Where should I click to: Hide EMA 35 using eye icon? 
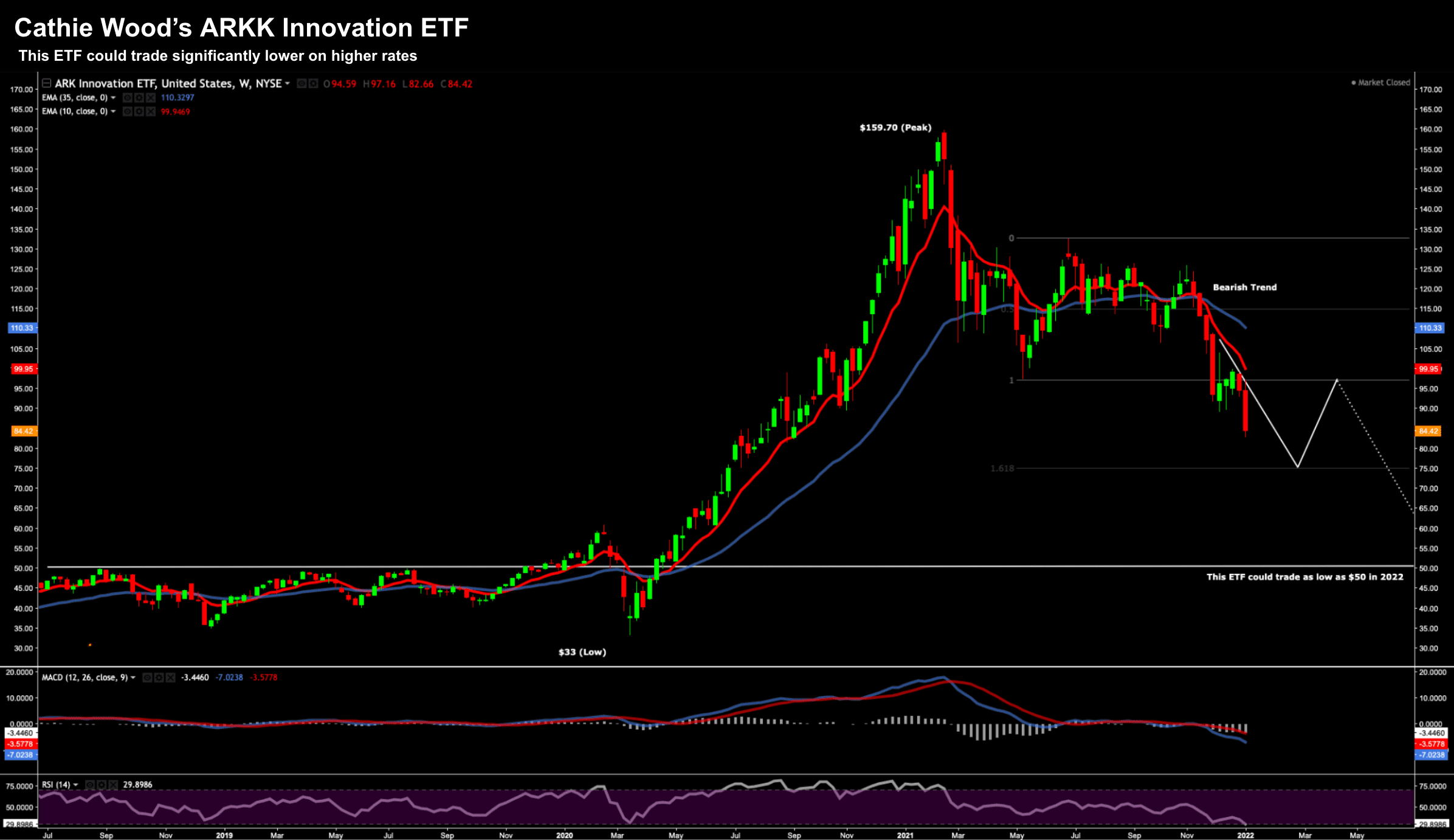coord(128,98)
